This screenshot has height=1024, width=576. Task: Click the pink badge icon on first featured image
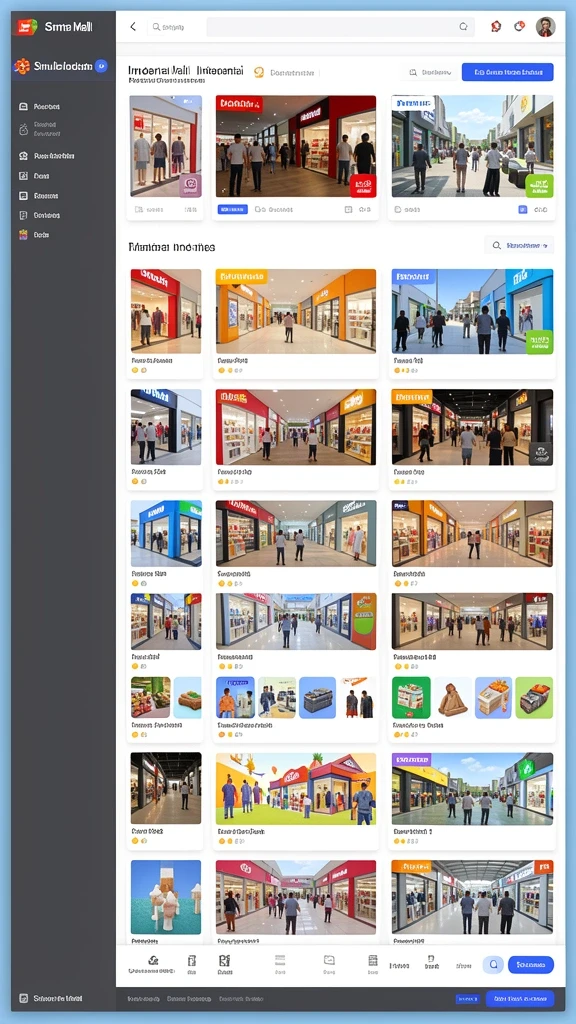pyautogui.click(x=191, y=185)
